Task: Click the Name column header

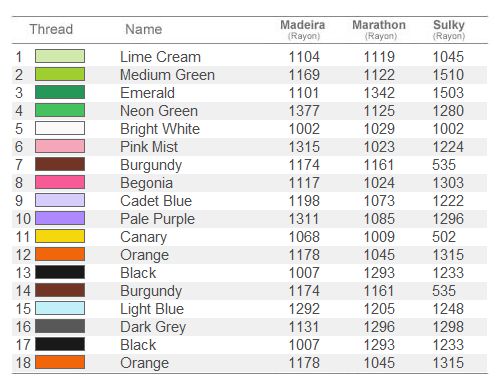Action: point(144,29)
